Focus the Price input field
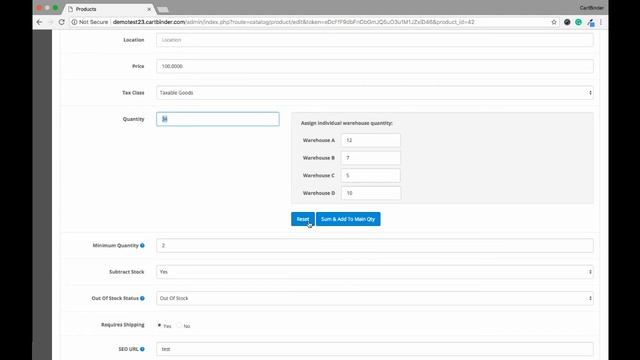The image size is (640, 360). click(x=375, y=66)
